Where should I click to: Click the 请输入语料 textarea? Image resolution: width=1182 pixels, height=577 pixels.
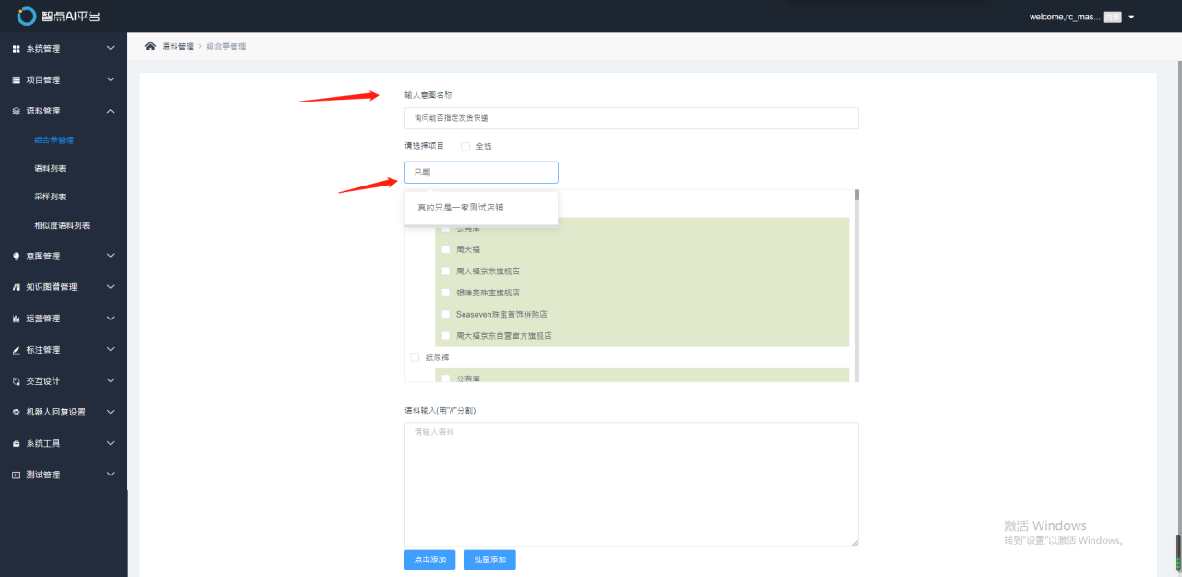631,484
